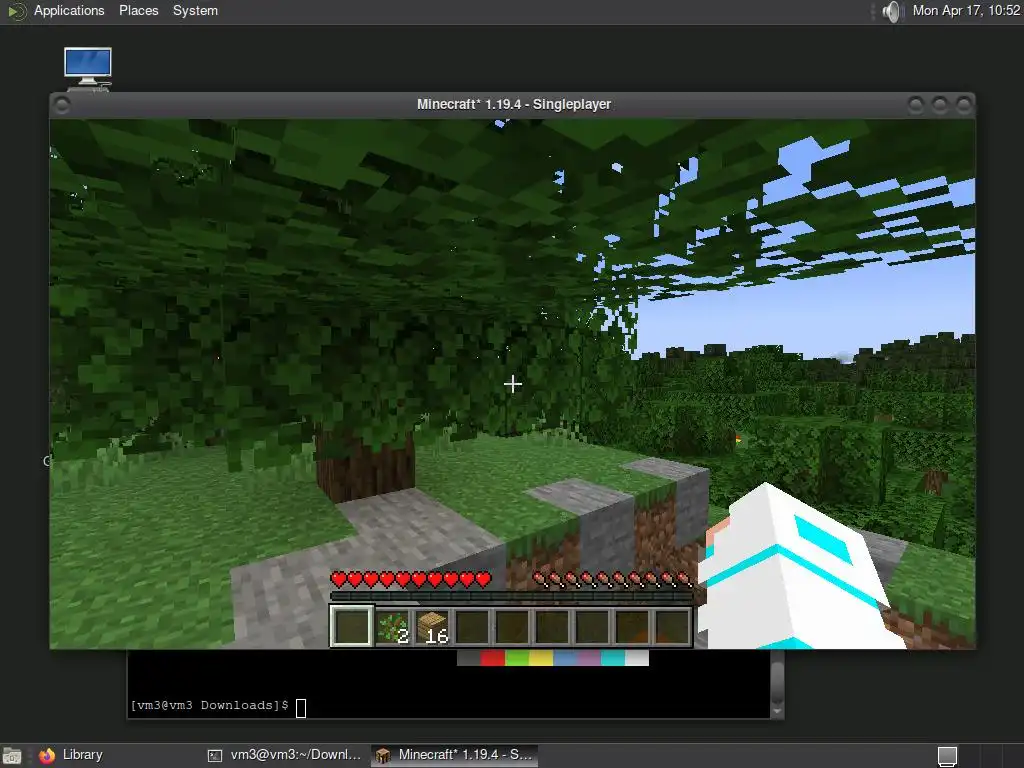Click the terminal window scrollbar
1024x768 pixels.
pos(777,684)
